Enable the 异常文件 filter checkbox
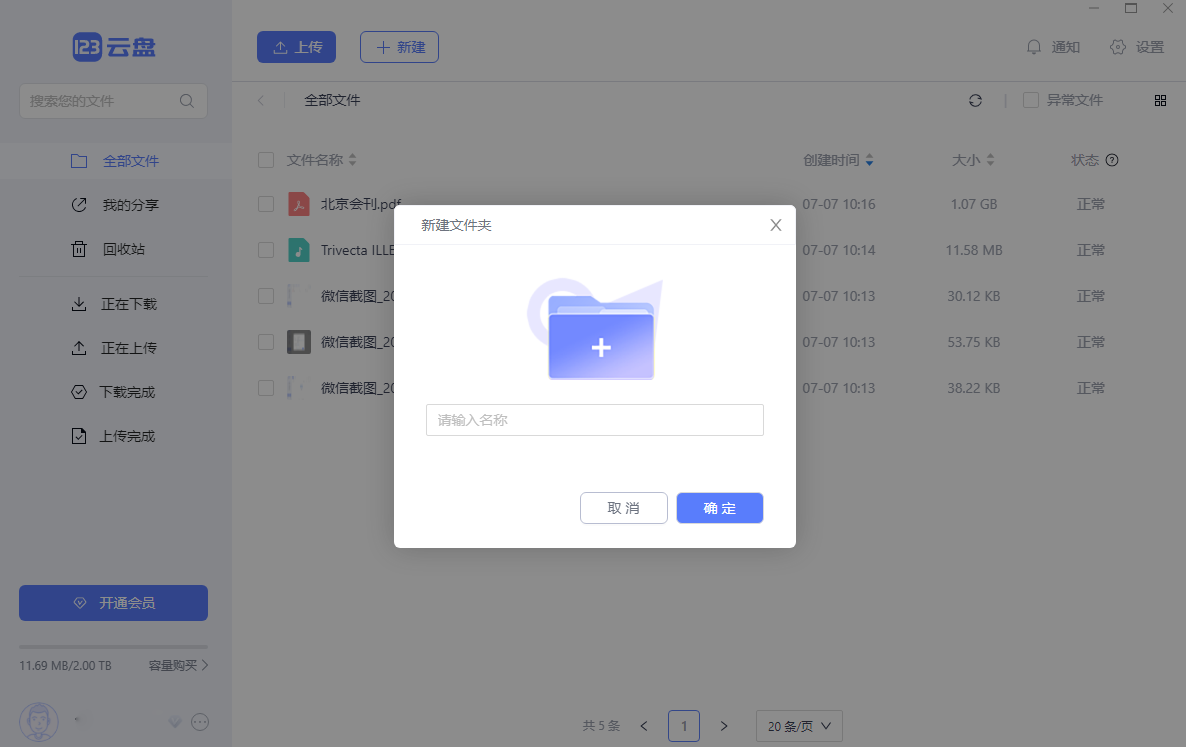 pos(1029,100)
